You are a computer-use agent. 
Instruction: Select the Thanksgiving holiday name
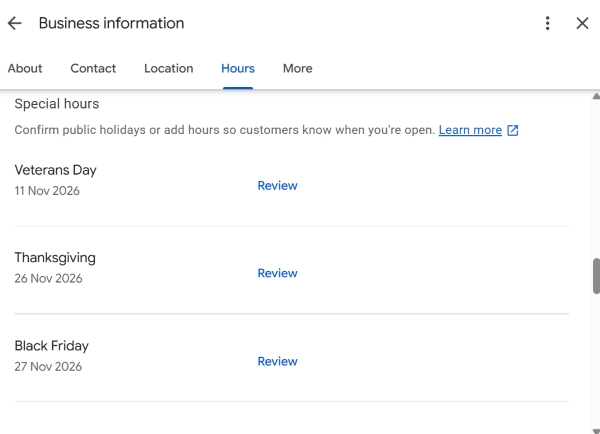point(55,258)
